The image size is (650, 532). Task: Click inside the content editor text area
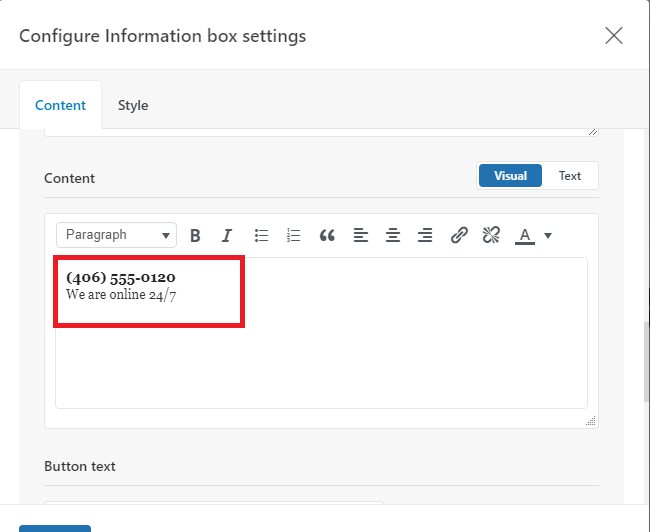pyautogui.click(x=321, y=333)
